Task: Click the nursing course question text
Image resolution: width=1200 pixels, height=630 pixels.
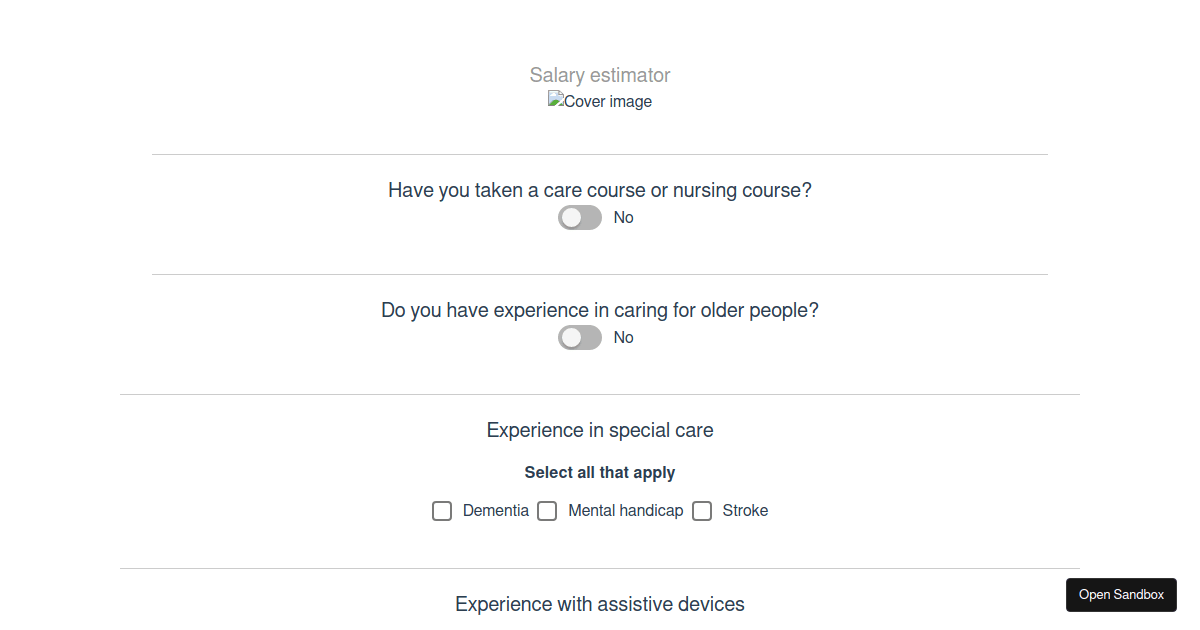Action: click(x=599, y=190)
